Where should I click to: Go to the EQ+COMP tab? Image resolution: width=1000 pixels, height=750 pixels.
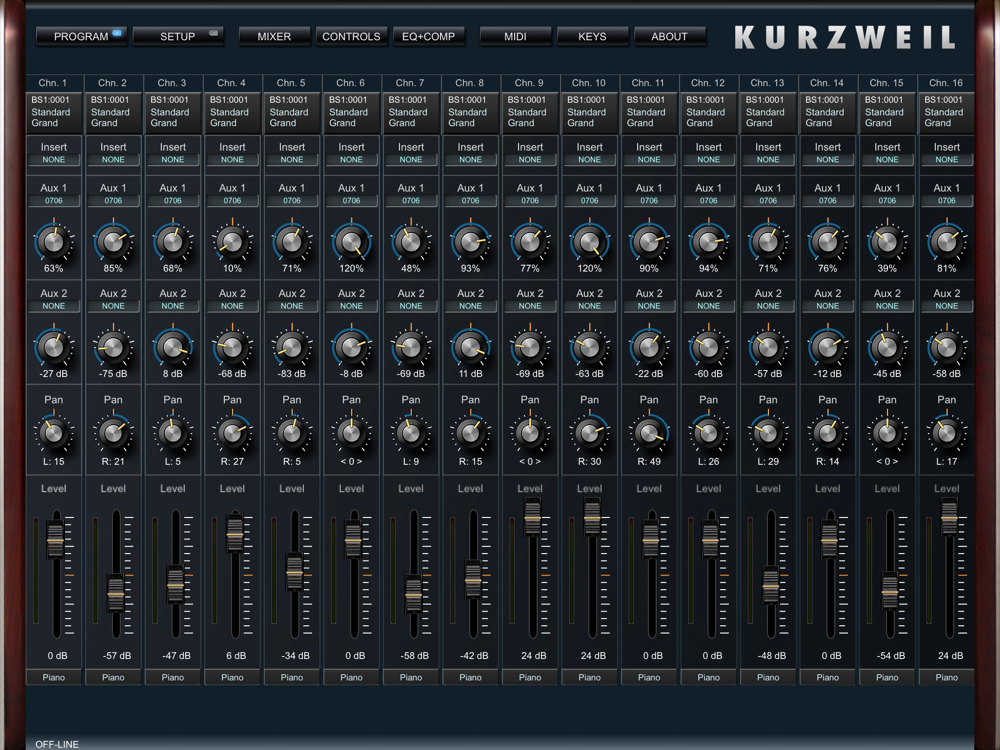click(429, 36)
